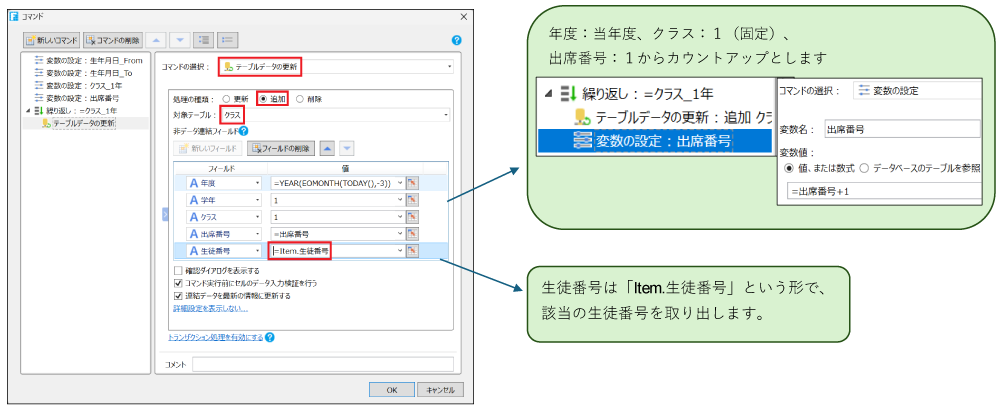
Task: Click 変数名 field containing 出席番号 in the callout
Action: coord(902,129)
